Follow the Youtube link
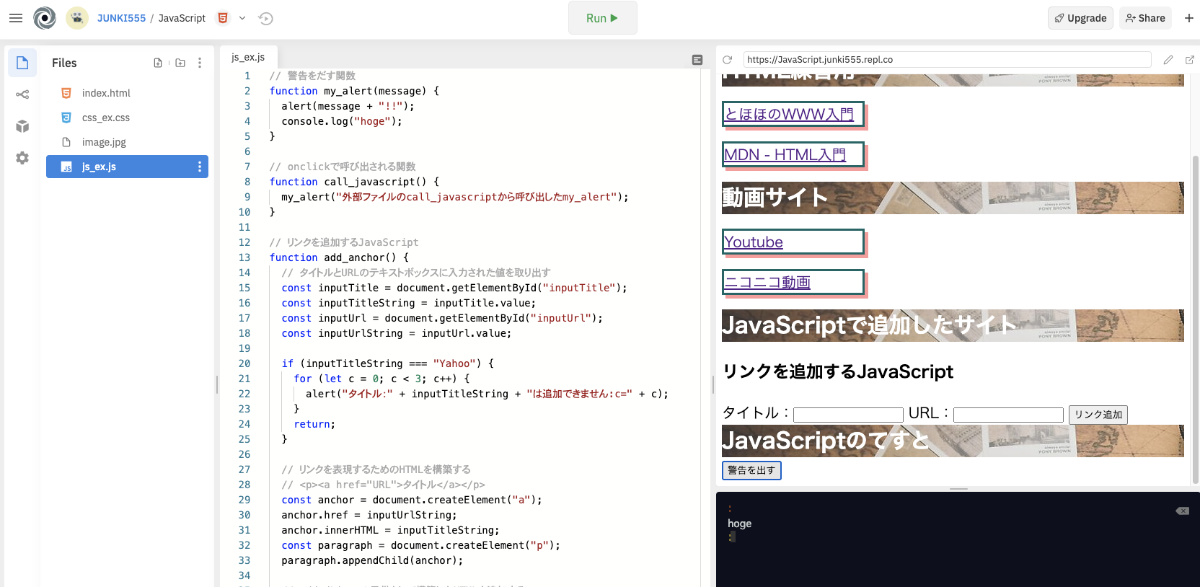This screenshot has height=587, width=1200. [x=754, y=242]
